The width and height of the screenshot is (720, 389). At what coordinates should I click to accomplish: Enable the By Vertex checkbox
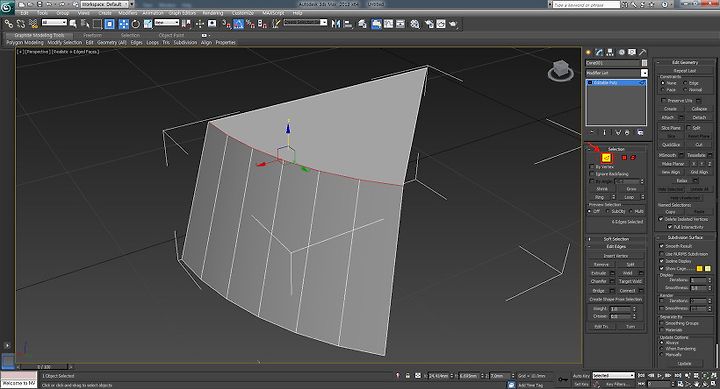coord(591,167)
